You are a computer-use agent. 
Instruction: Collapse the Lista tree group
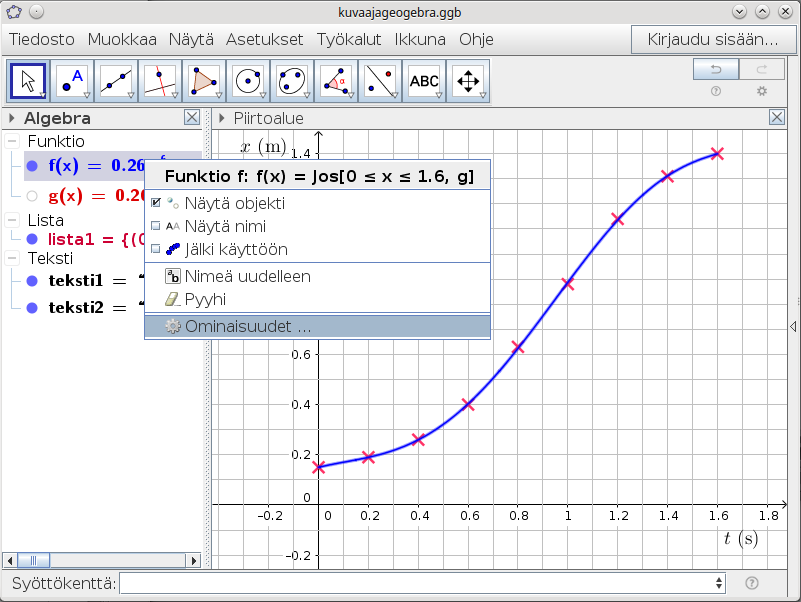coord(13,220)
